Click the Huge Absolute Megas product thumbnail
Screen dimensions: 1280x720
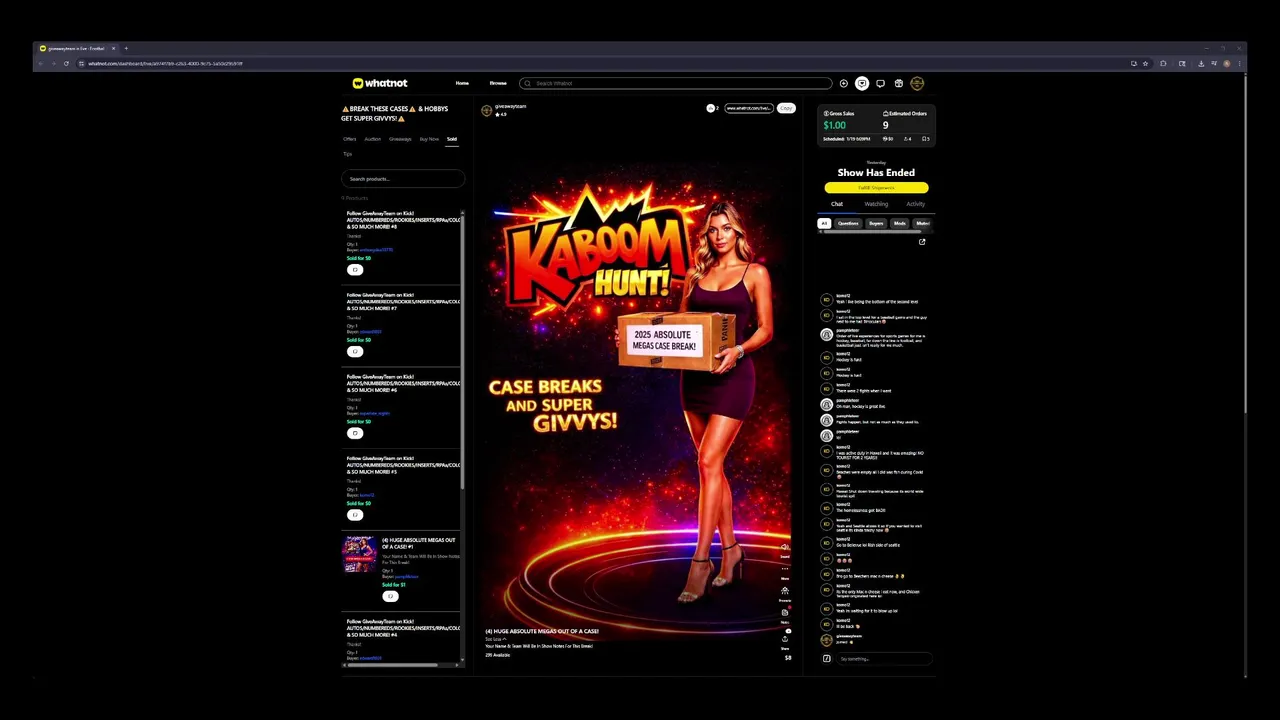(x=360, y=554)
